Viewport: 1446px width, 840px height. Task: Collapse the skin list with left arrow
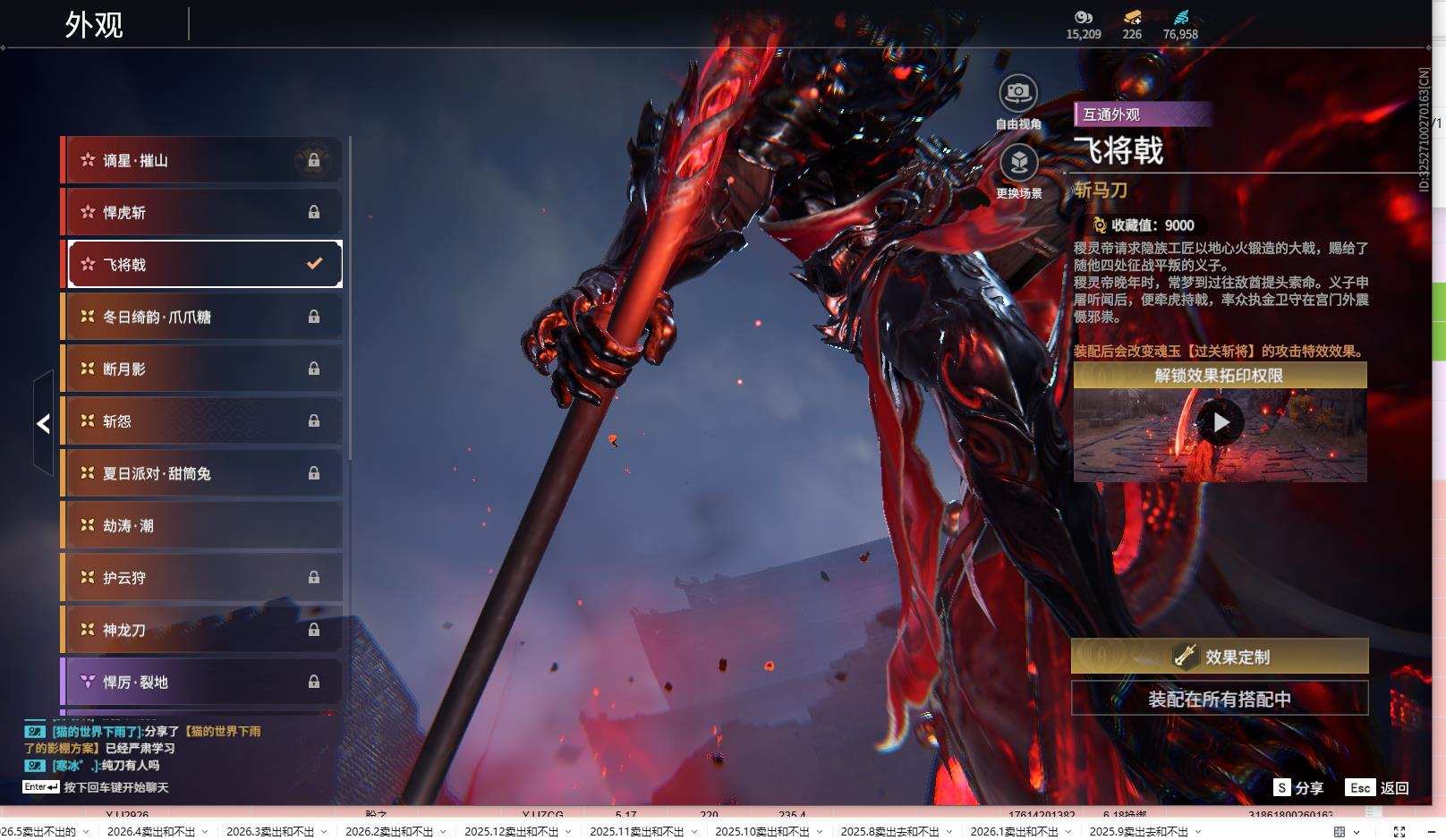pos(43,423)
